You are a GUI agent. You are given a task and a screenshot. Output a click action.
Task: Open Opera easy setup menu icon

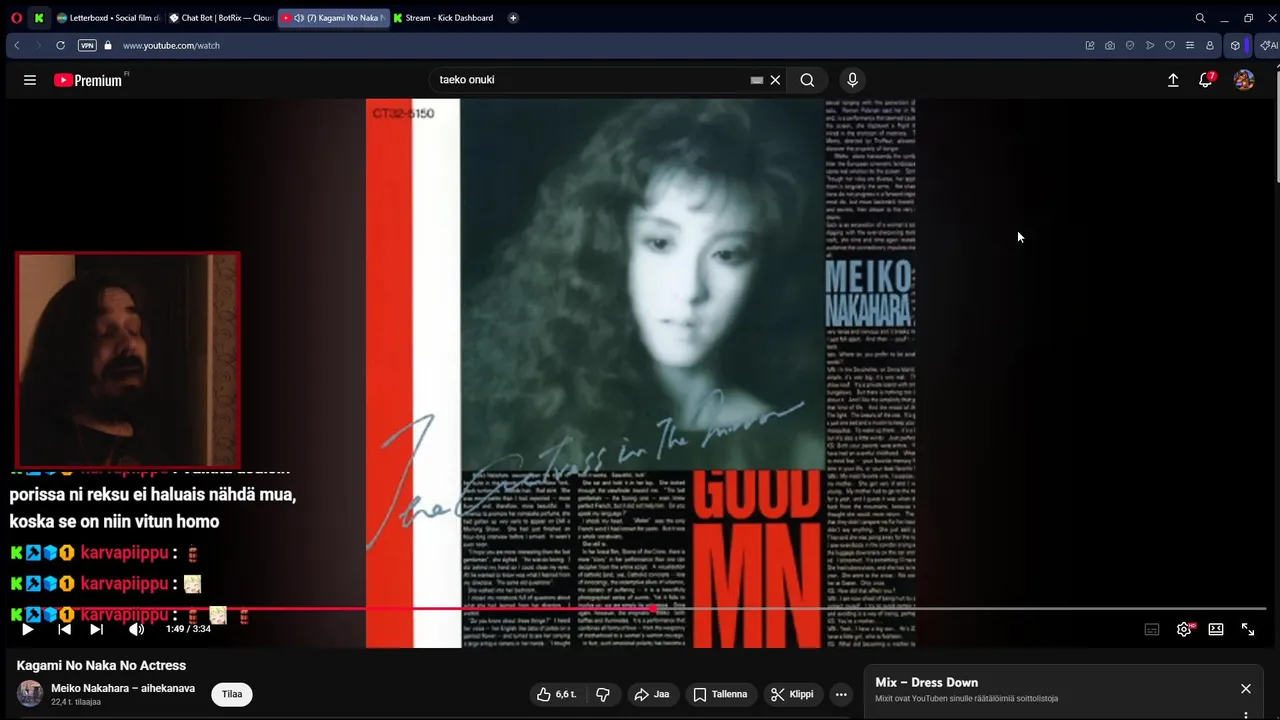coord(1190,45)
